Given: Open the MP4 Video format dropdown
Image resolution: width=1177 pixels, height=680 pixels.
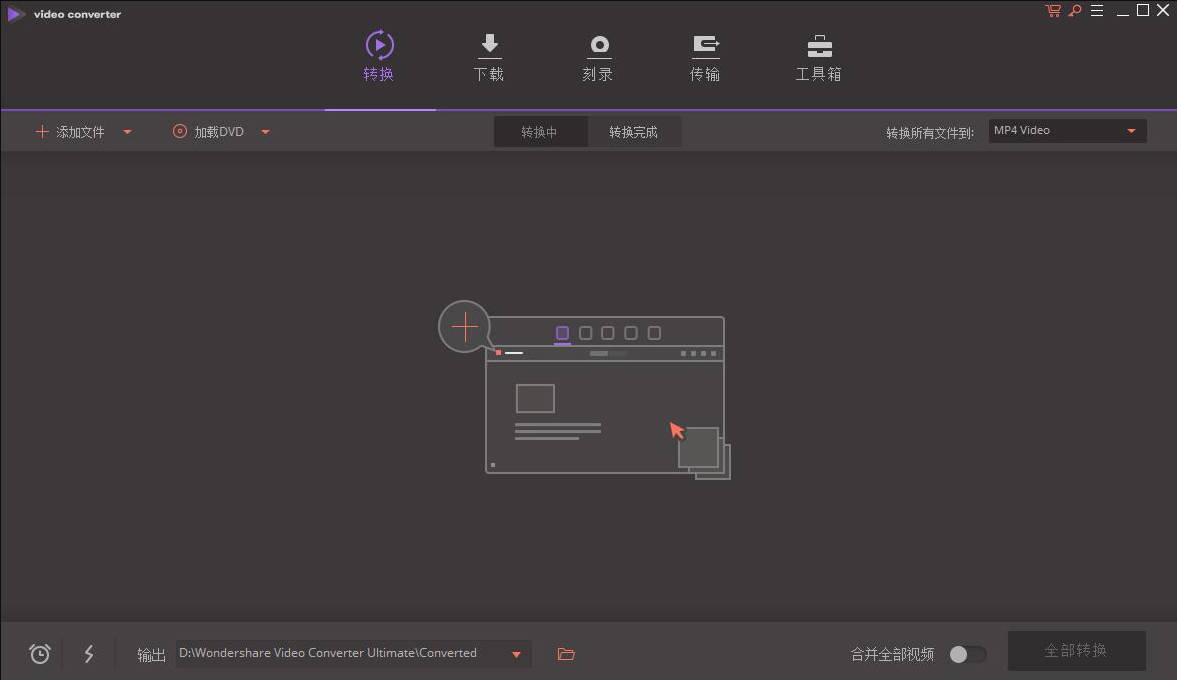Looking at the screenshot, I should point(1066,130).
